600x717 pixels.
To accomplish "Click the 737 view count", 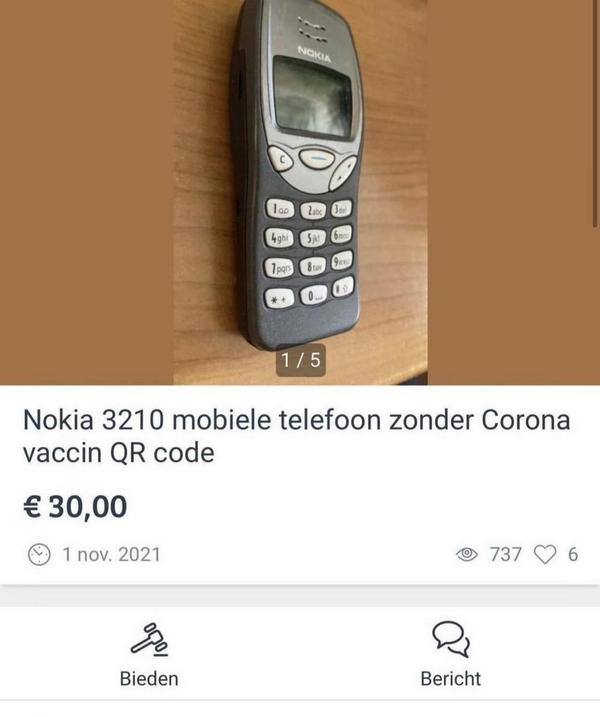I will 505,554.
